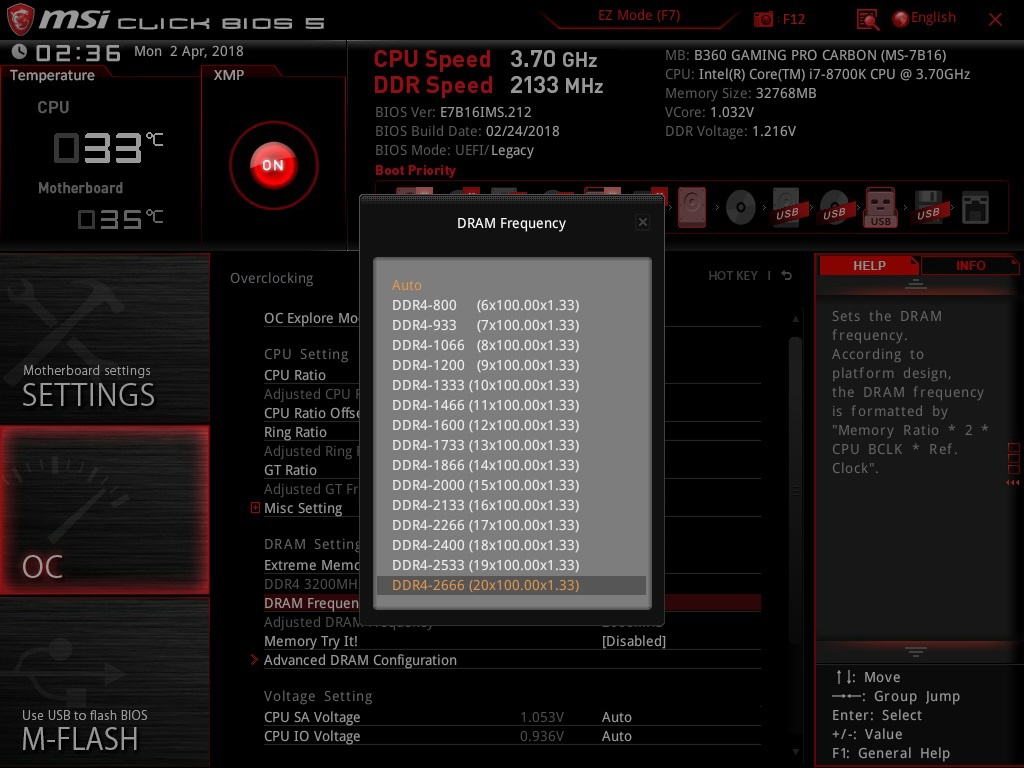Click the clock icon beside the time
This screenshot has height=768, width=1024.
(x=20, y=51)
